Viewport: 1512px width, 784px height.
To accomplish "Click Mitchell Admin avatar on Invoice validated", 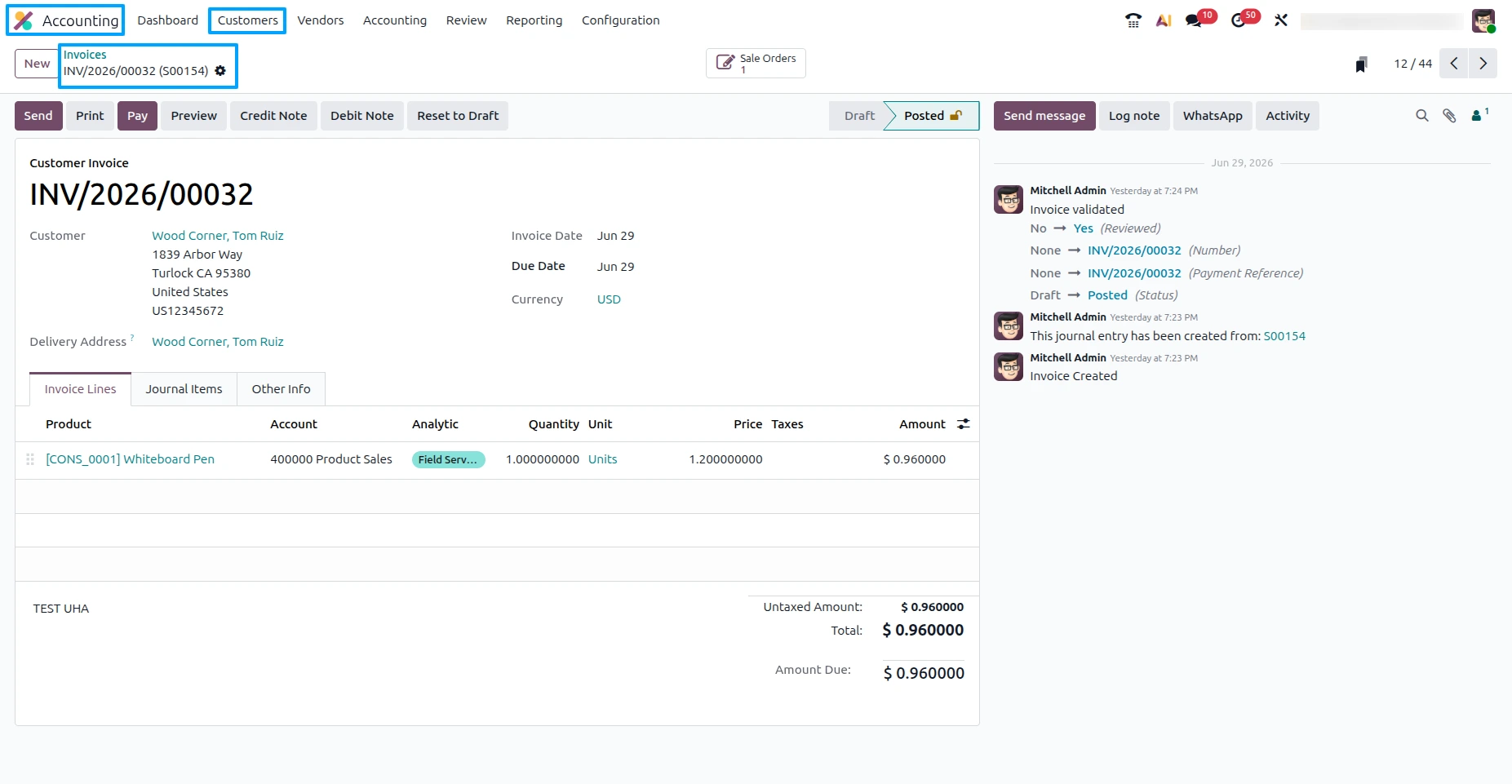I will pos(1009,199).
